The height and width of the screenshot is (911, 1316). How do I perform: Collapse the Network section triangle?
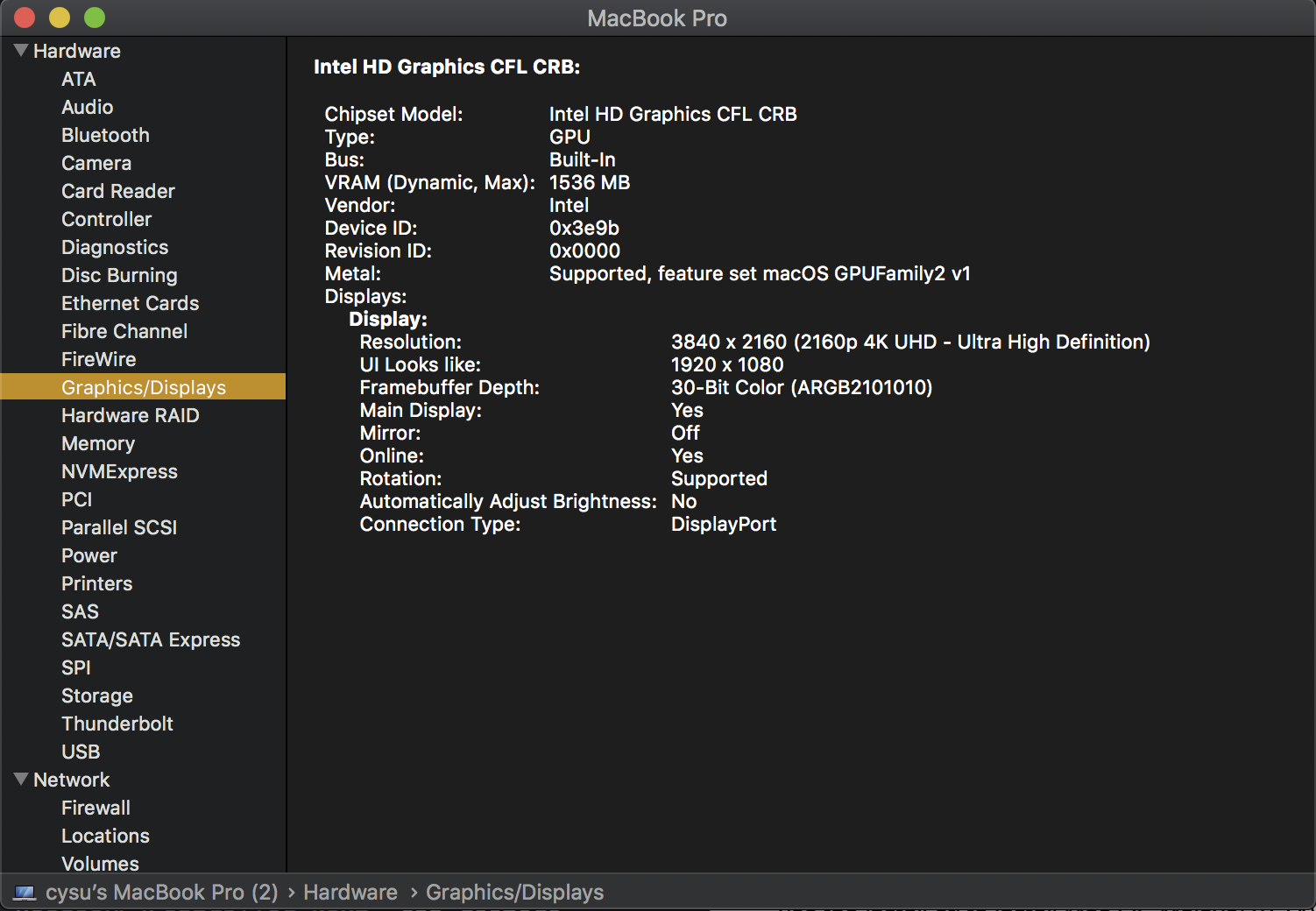(22, 780)
